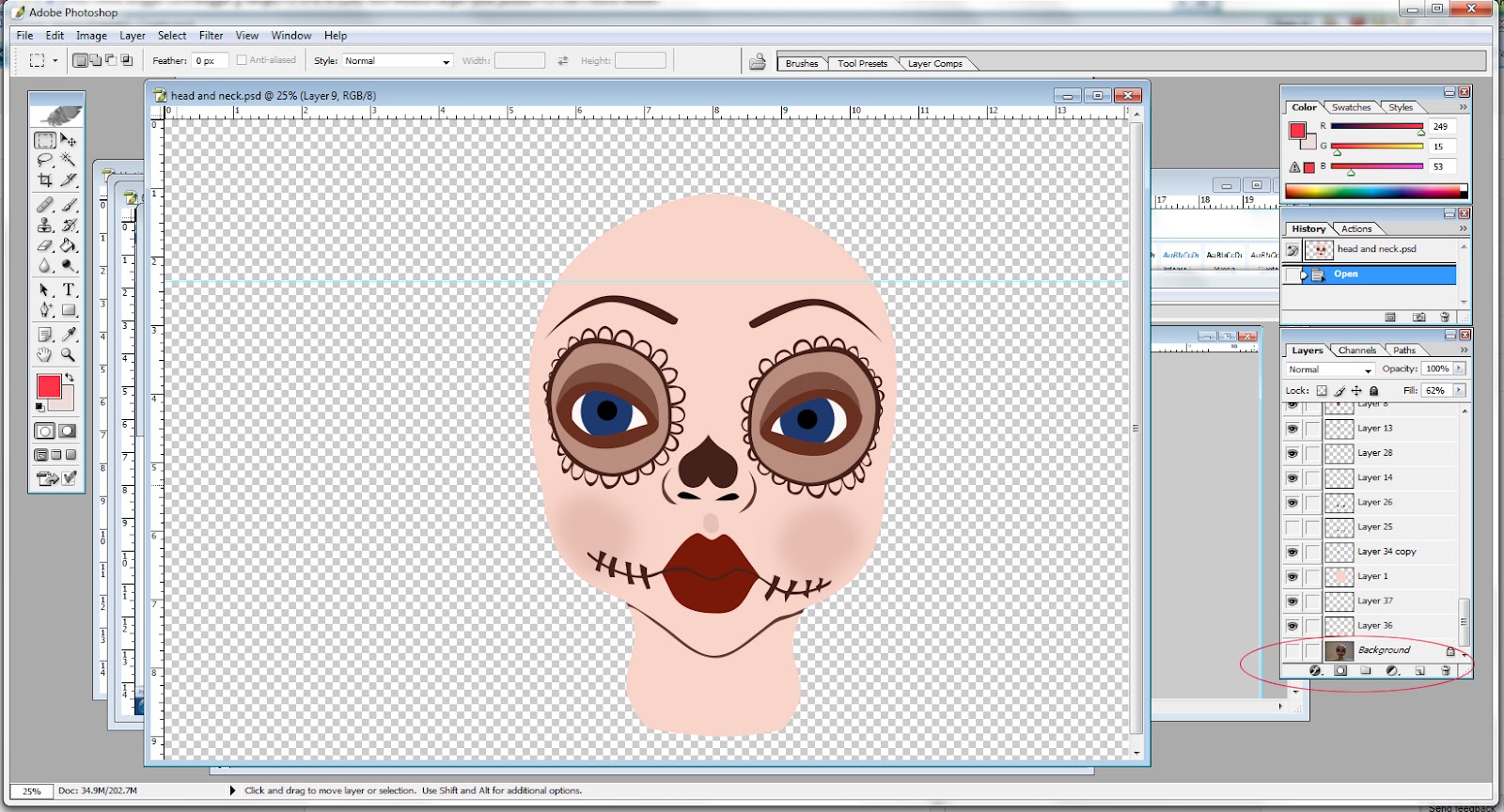Switch to Quick Mask mode

click(68, 430)
